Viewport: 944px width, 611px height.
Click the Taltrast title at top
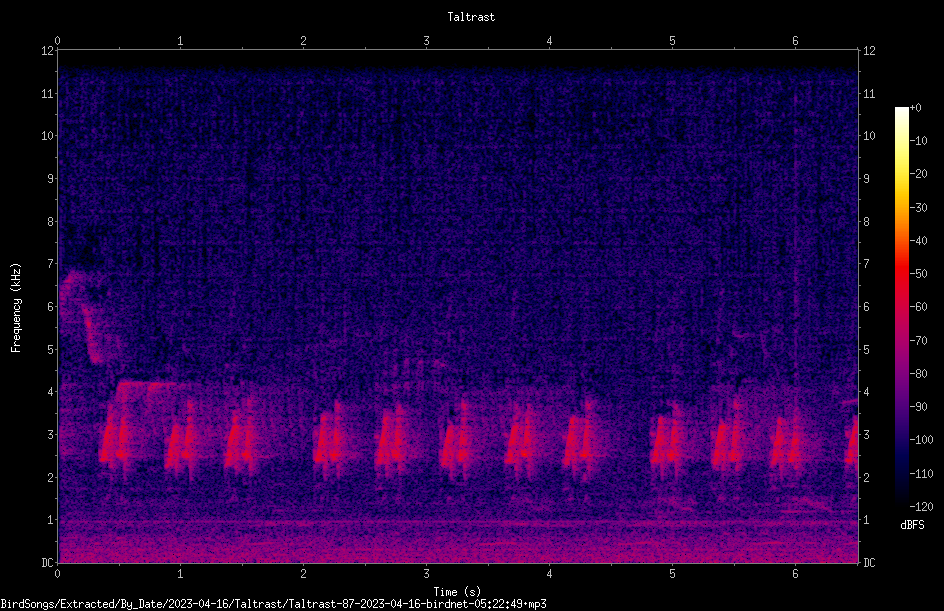(x=471, y=17)
